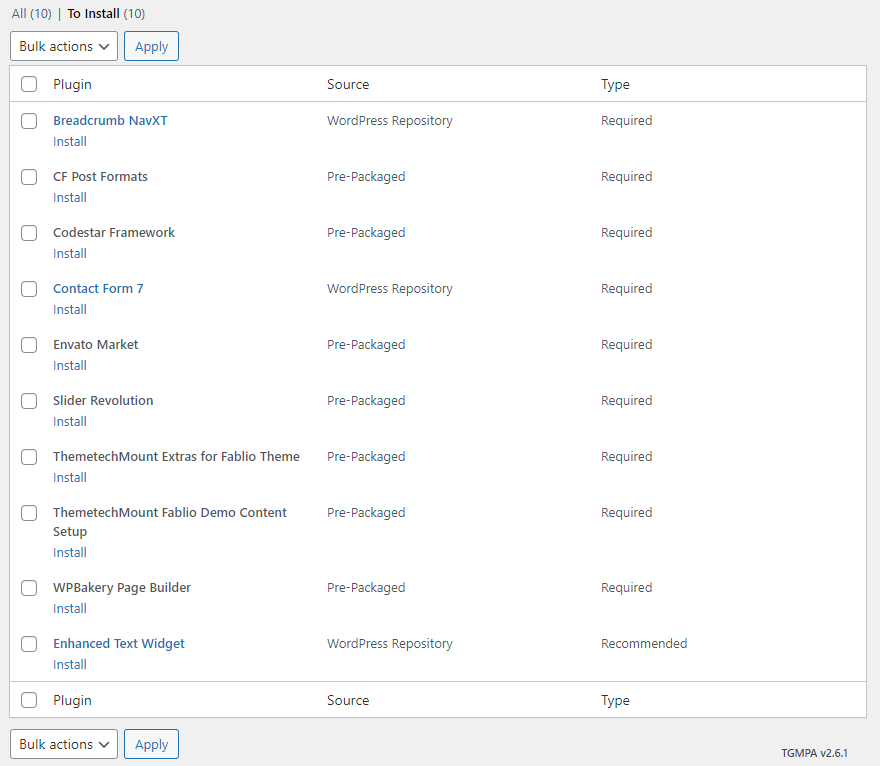880x766 pixels.
Task: Open the Enhanced Text Widget link
Action: (x=118, y=644)
